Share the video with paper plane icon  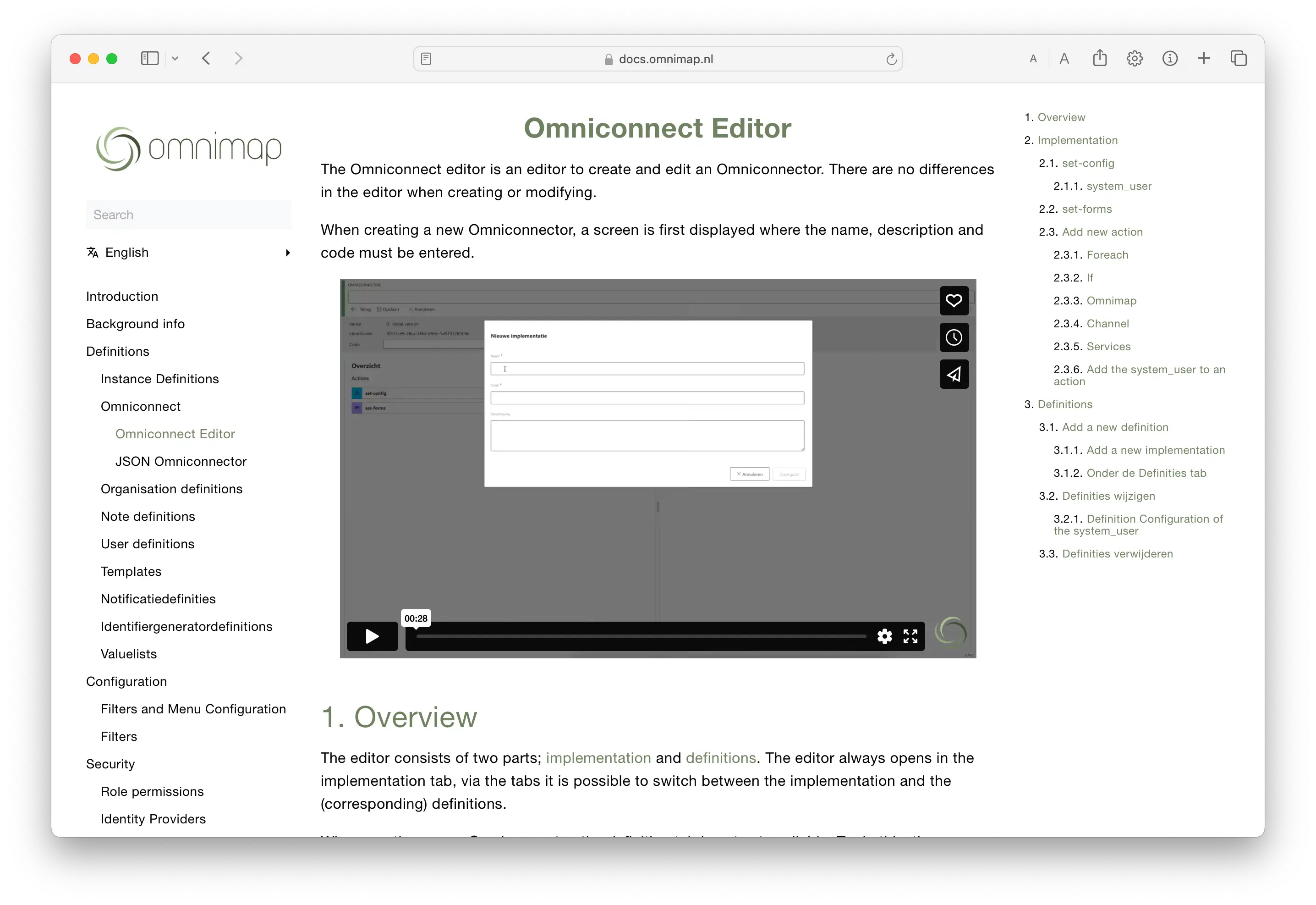[954, 374]
